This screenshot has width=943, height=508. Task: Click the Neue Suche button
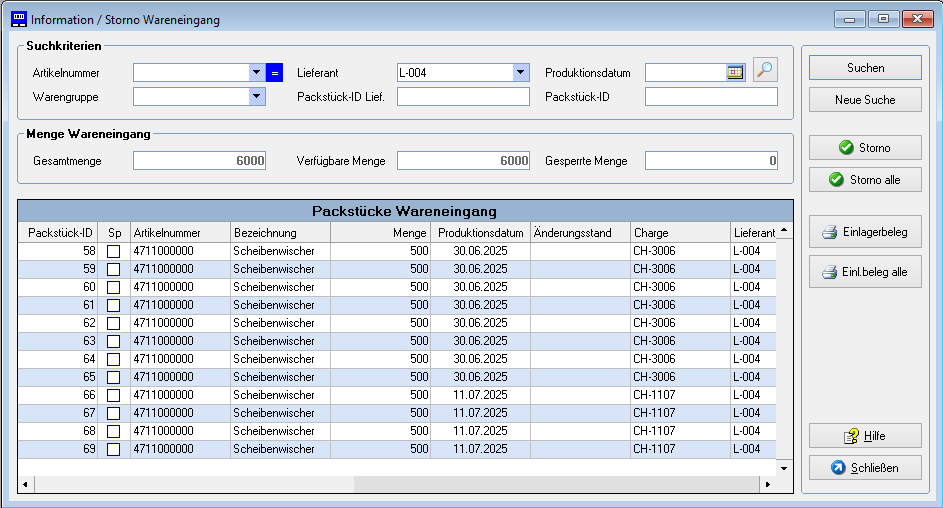[x=865, y=100]
